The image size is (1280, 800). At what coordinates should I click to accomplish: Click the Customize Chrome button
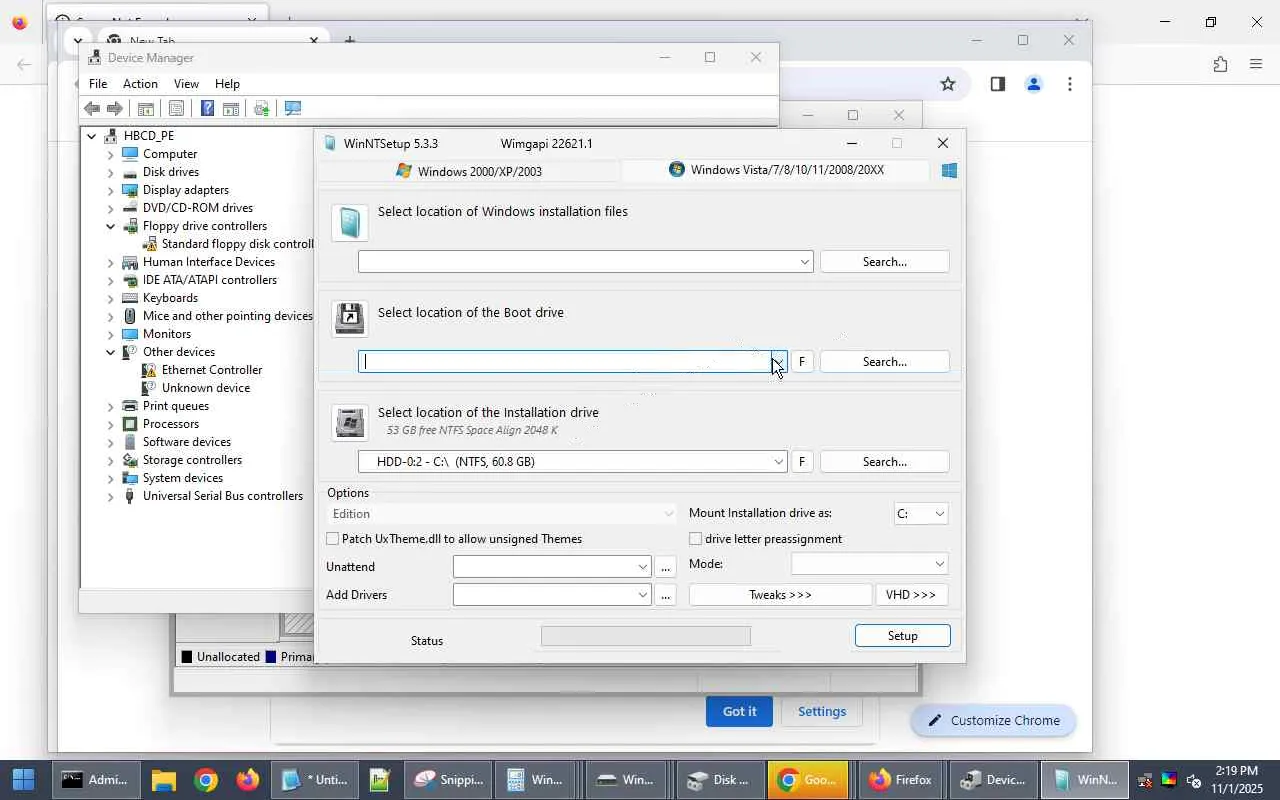pyautogui.click(x=993, y=720)
